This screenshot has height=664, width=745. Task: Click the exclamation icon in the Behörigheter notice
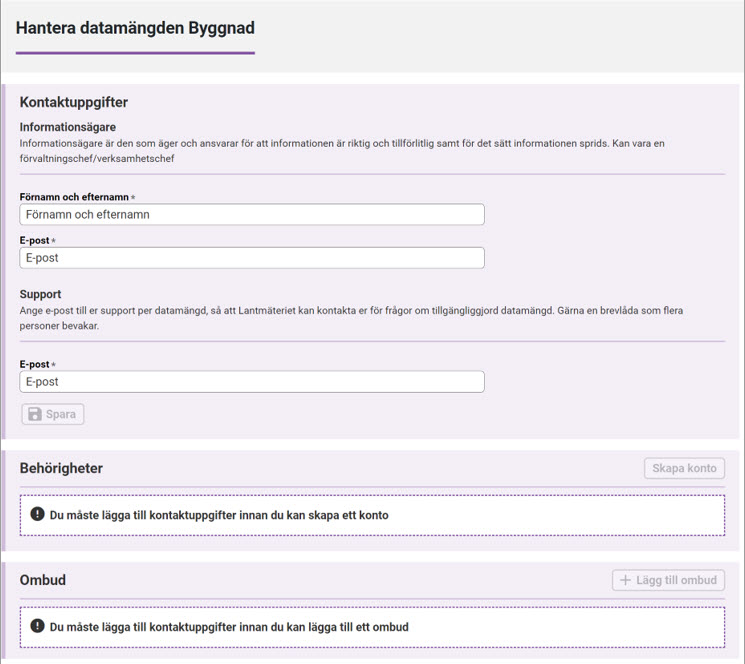point(37,514)
